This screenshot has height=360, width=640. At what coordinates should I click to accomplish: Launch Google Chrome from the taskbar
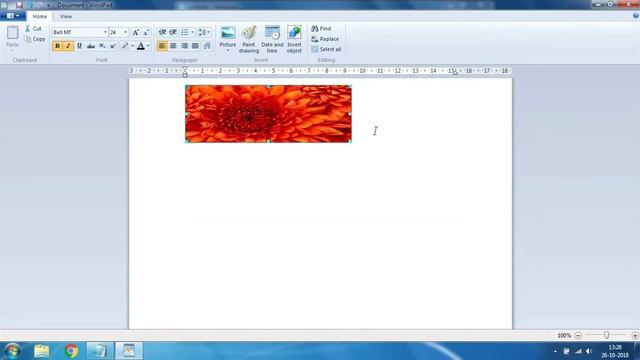click(71, 351)
